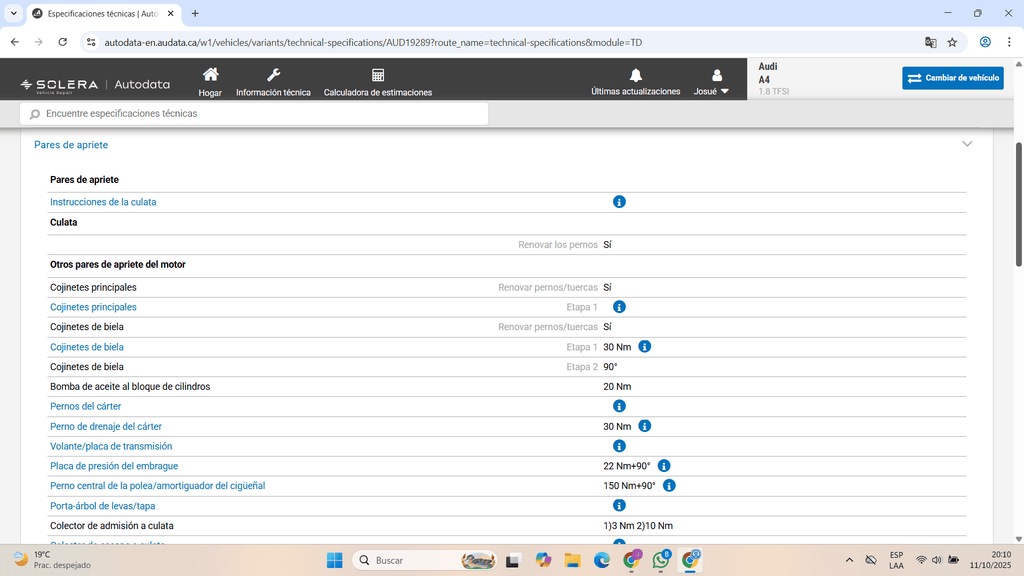The height and width of the screenshot is (576, 1024).
Task: Open the browser tab search dropdown
Action: (x=13, y=14)
